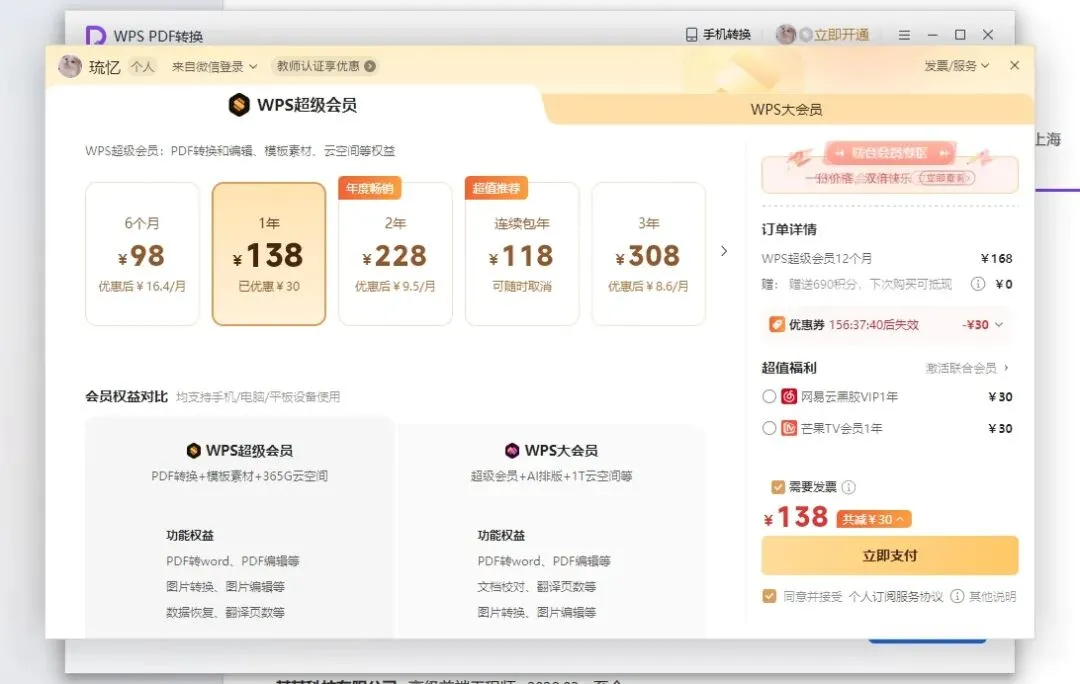This screenshot has width=1080, height=684.
Task: Click the 个人 account type tag
Action: [x=143, y=66]
